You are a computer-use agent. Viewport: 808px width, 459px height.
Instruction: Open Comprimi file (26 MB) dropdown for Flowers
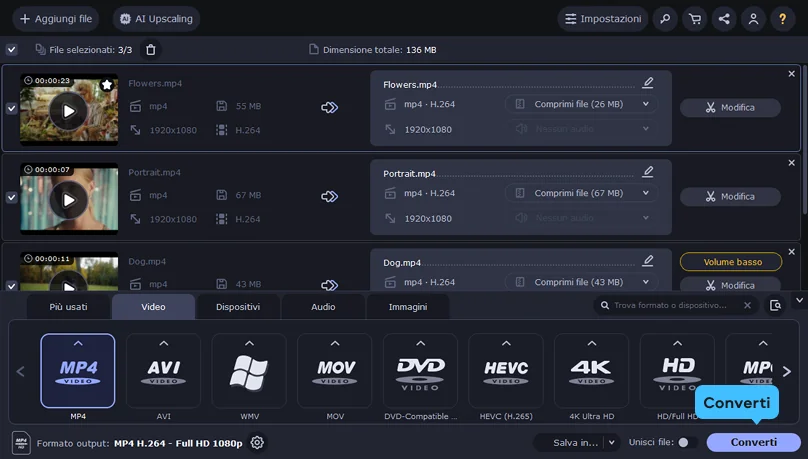pyautogui.click(x=581, y=104)
